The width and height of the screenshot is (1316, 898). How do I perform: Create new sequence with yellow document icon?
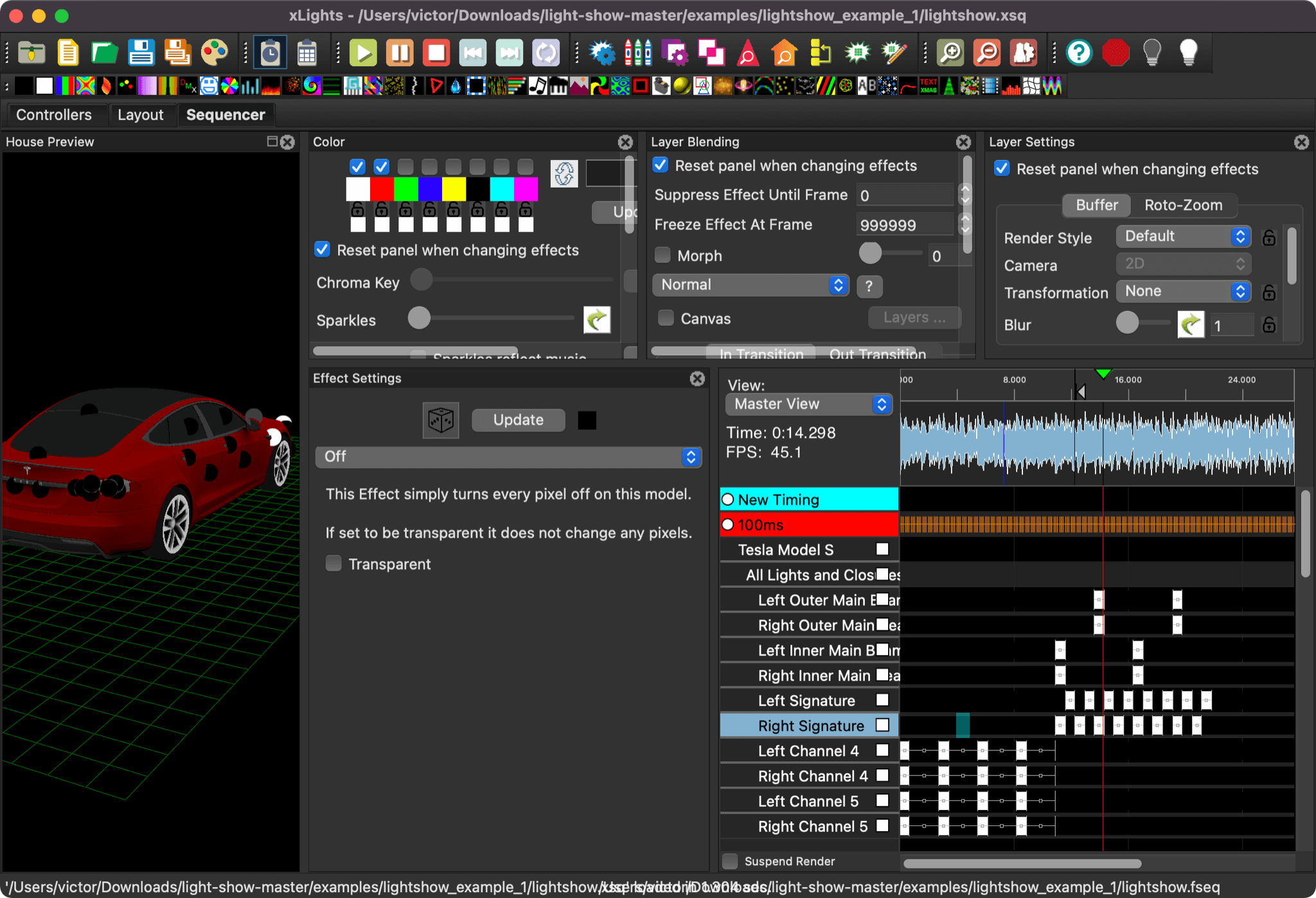click(x=67, y=53)
